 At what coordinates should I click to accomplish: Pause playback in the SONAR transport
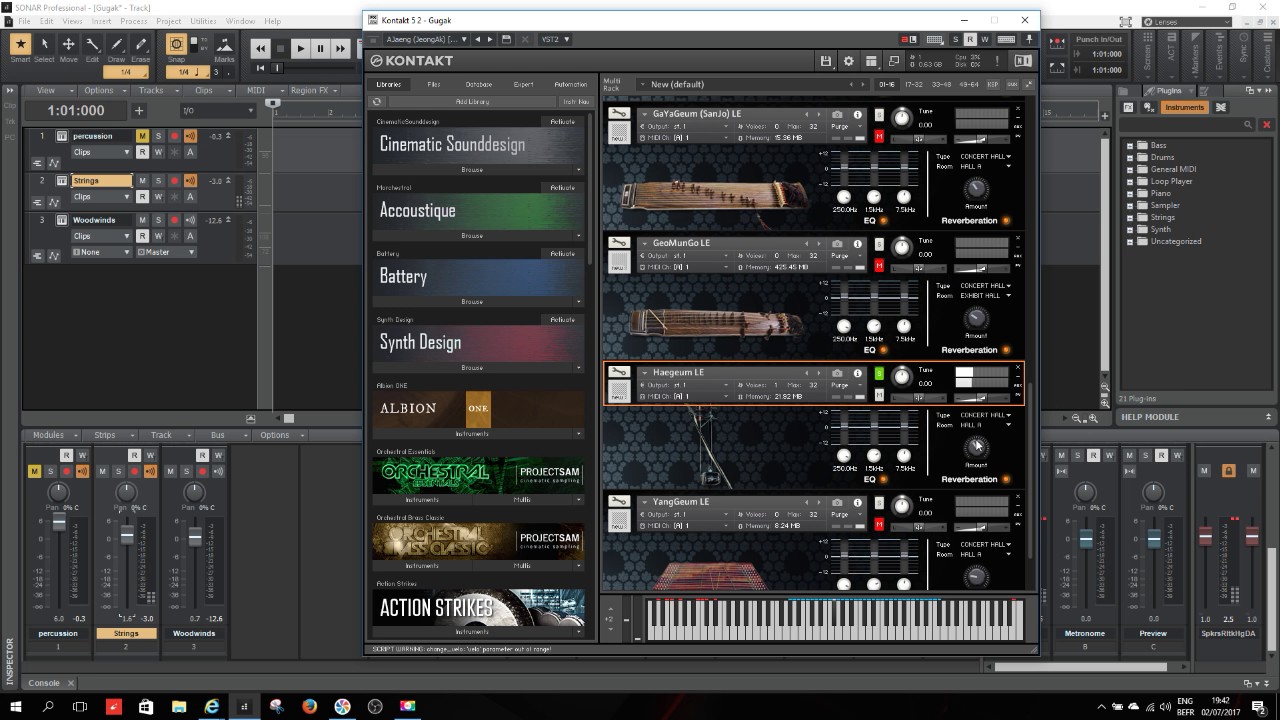(320, 48)
